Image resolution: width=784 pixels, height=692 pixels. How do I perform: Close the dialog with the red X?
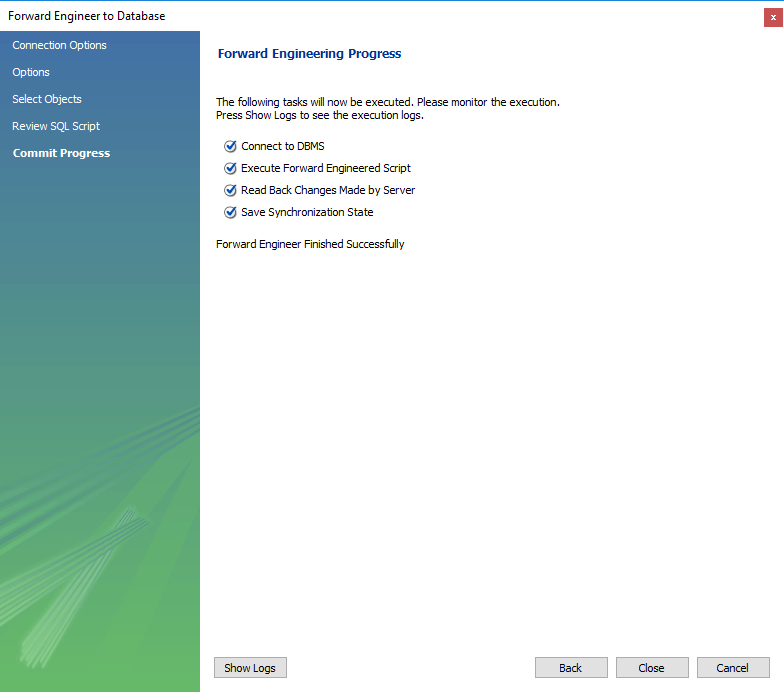click(772, 17)
